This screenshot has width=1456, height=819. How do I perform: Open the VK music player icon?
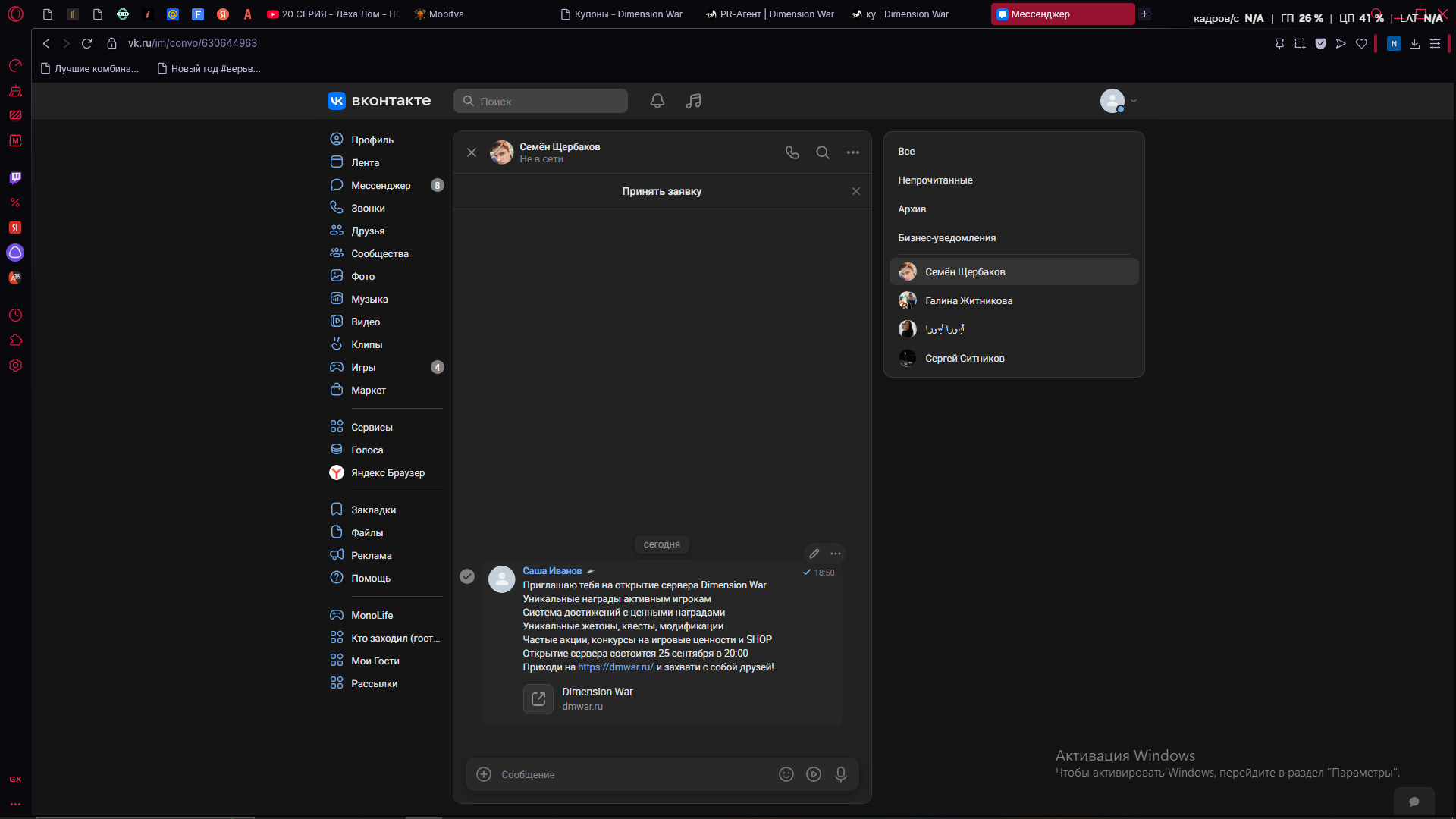click(694, 101)
